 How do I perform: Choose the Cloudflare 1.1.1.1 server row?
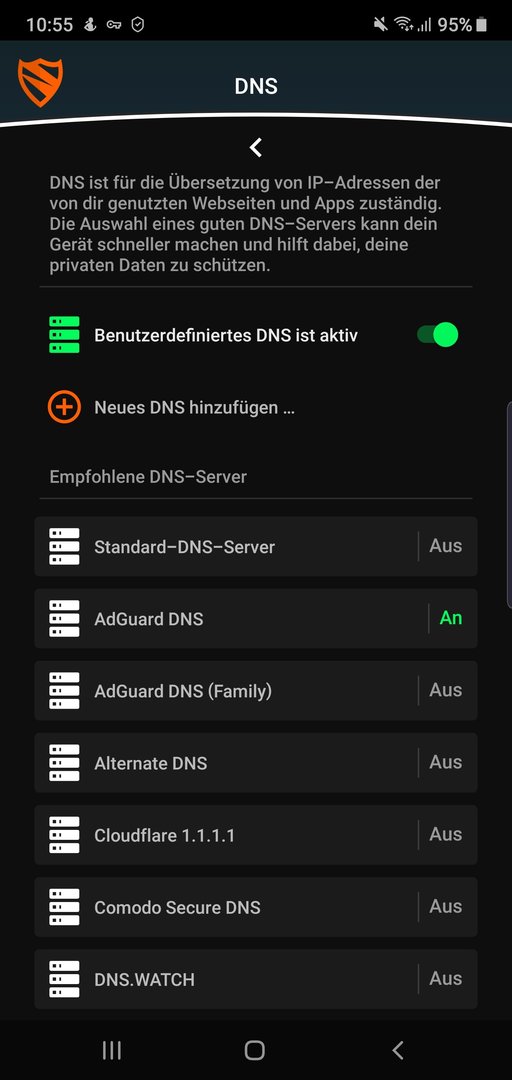256,835
